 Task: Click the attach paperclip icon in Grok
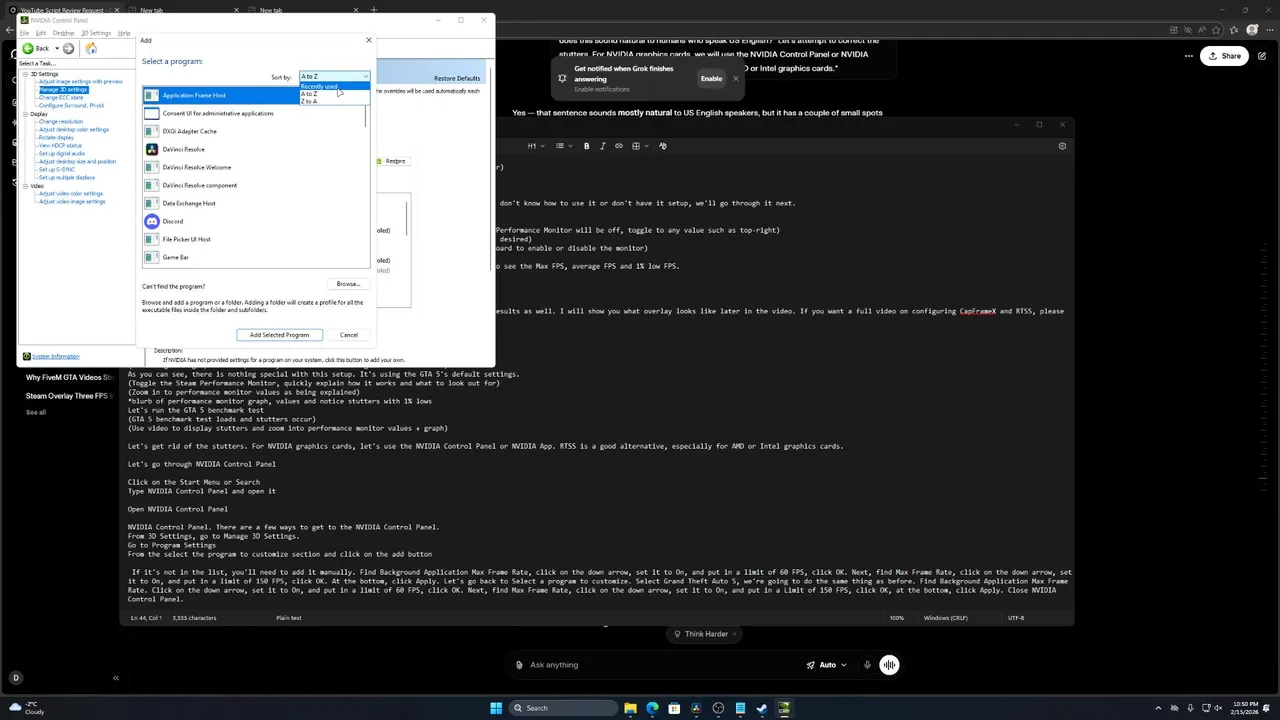(x=519, y=665)
